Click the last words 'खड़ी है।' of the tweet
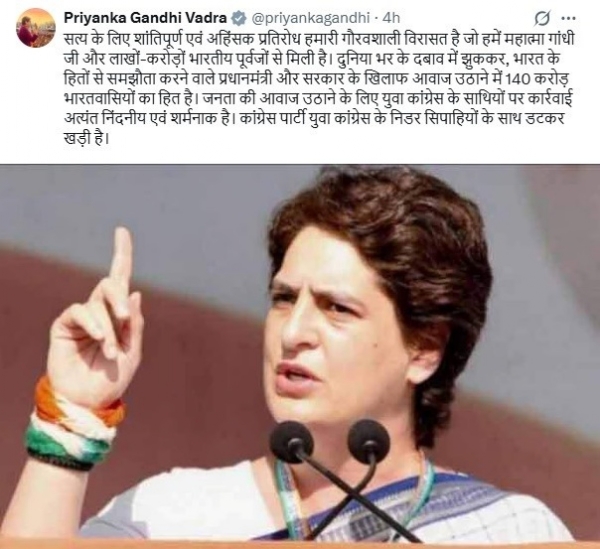Image resolution: width=600 pixels, height=549 pixels. coord(86,138)
